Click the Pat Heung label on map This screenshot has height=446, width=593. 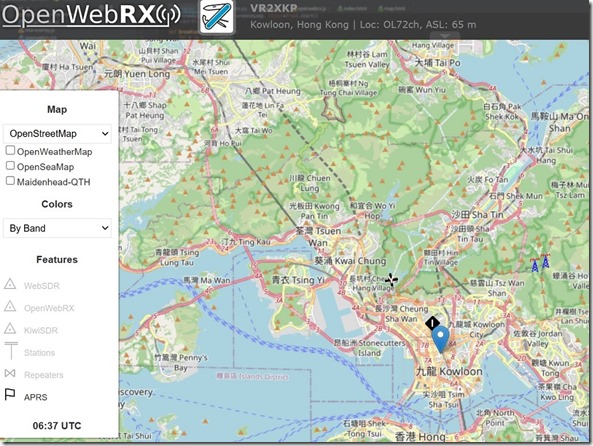(x=273, y=91)
